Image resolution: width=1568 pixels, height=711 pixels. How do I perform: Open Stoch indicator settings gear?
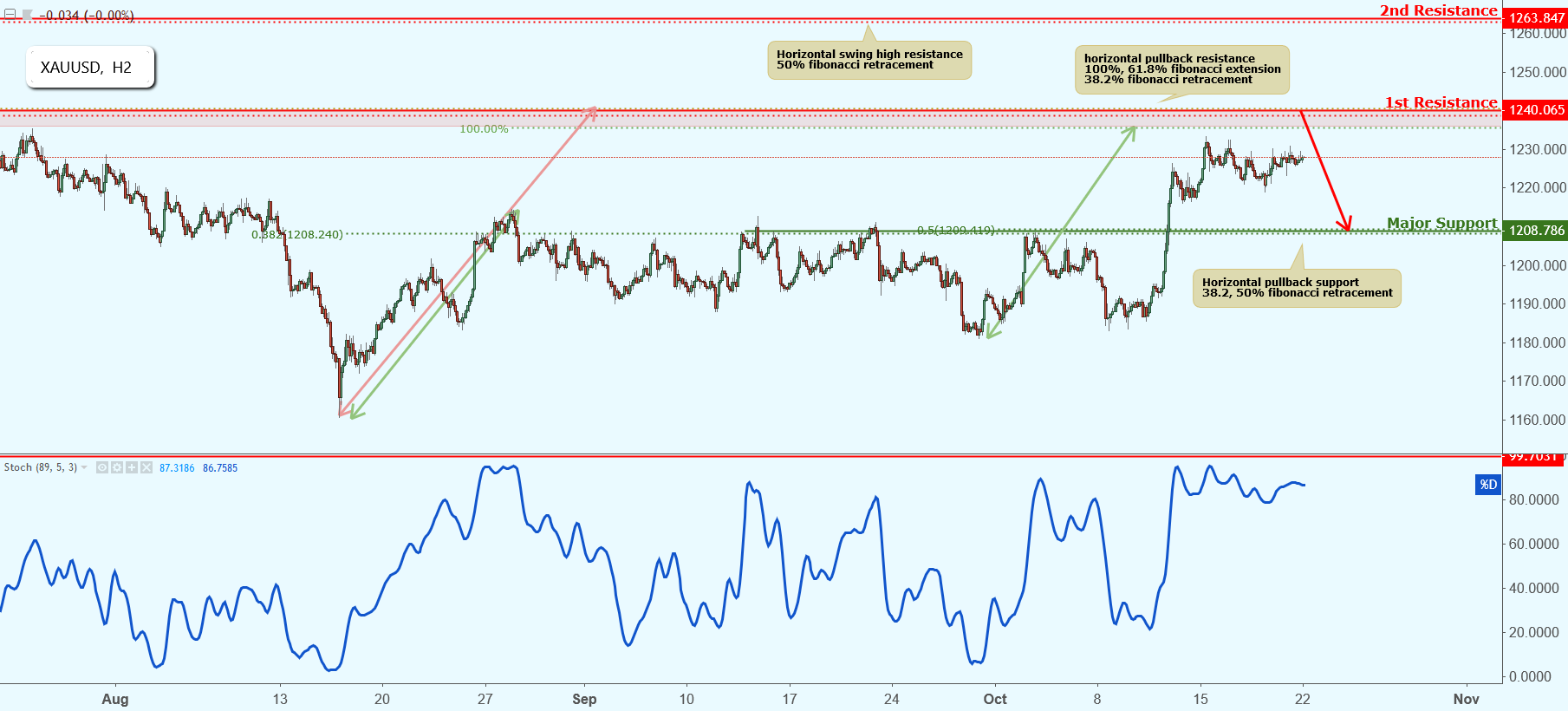click(x=117, y=467)
